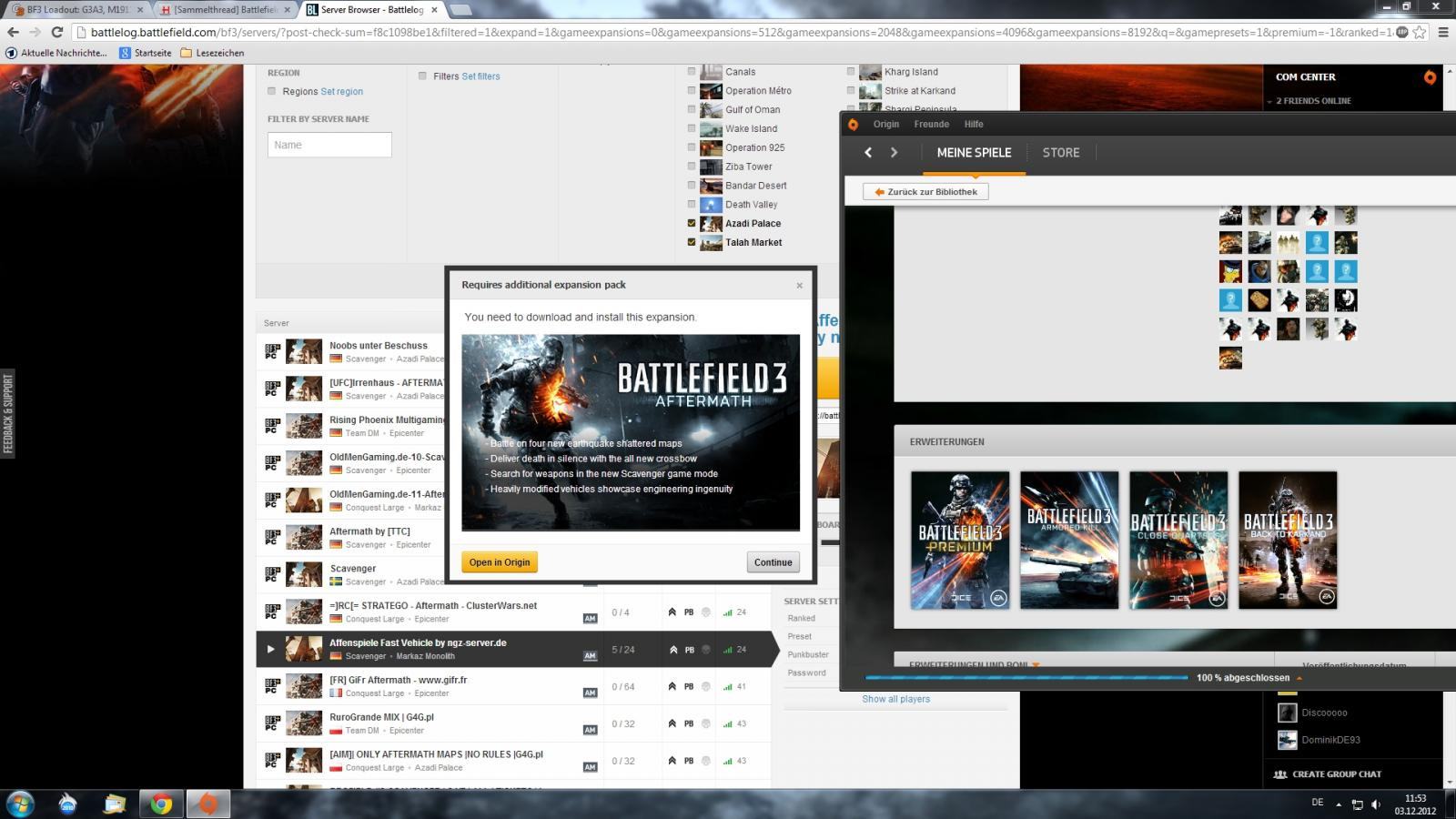Screen dimensions: 1456x819
Task: Check the Kharg Island map
Action: click(x=851, y=72)
